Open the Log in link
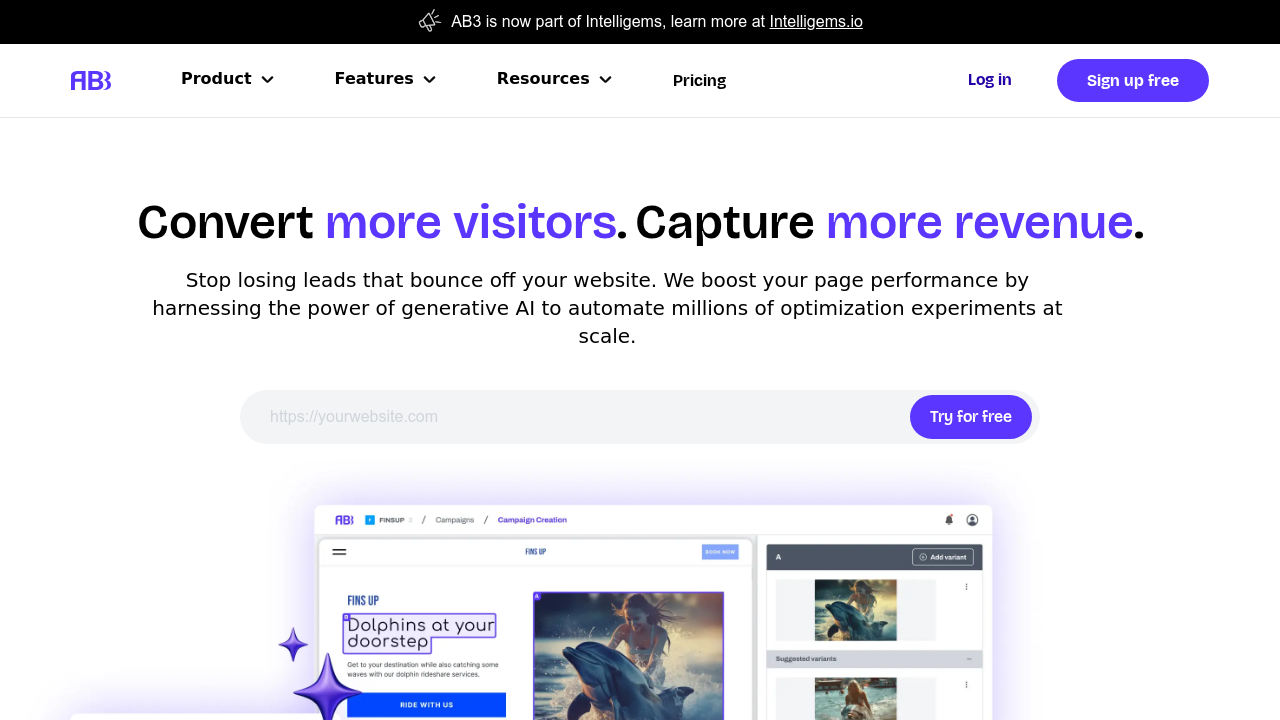1280x720 pixels. [989, 80]
